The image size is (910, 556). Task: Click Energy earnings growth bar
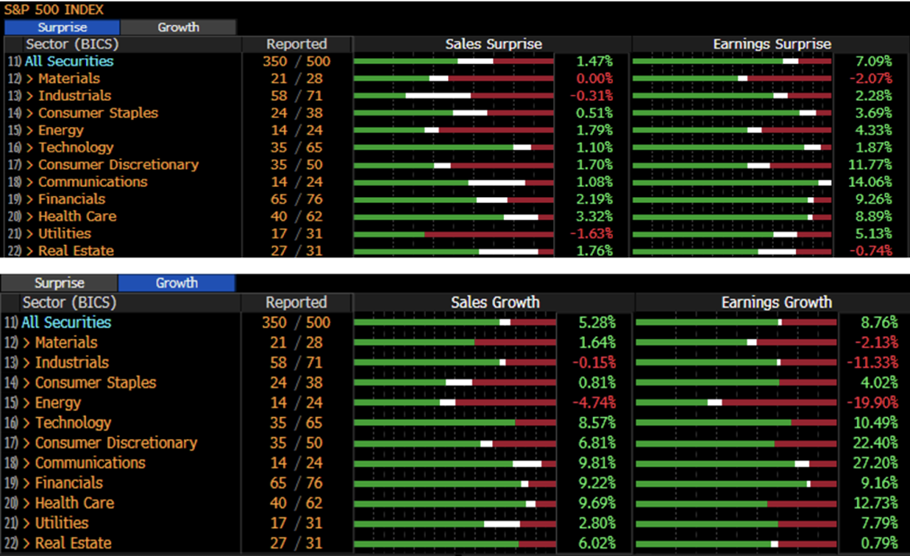(736, 403)
